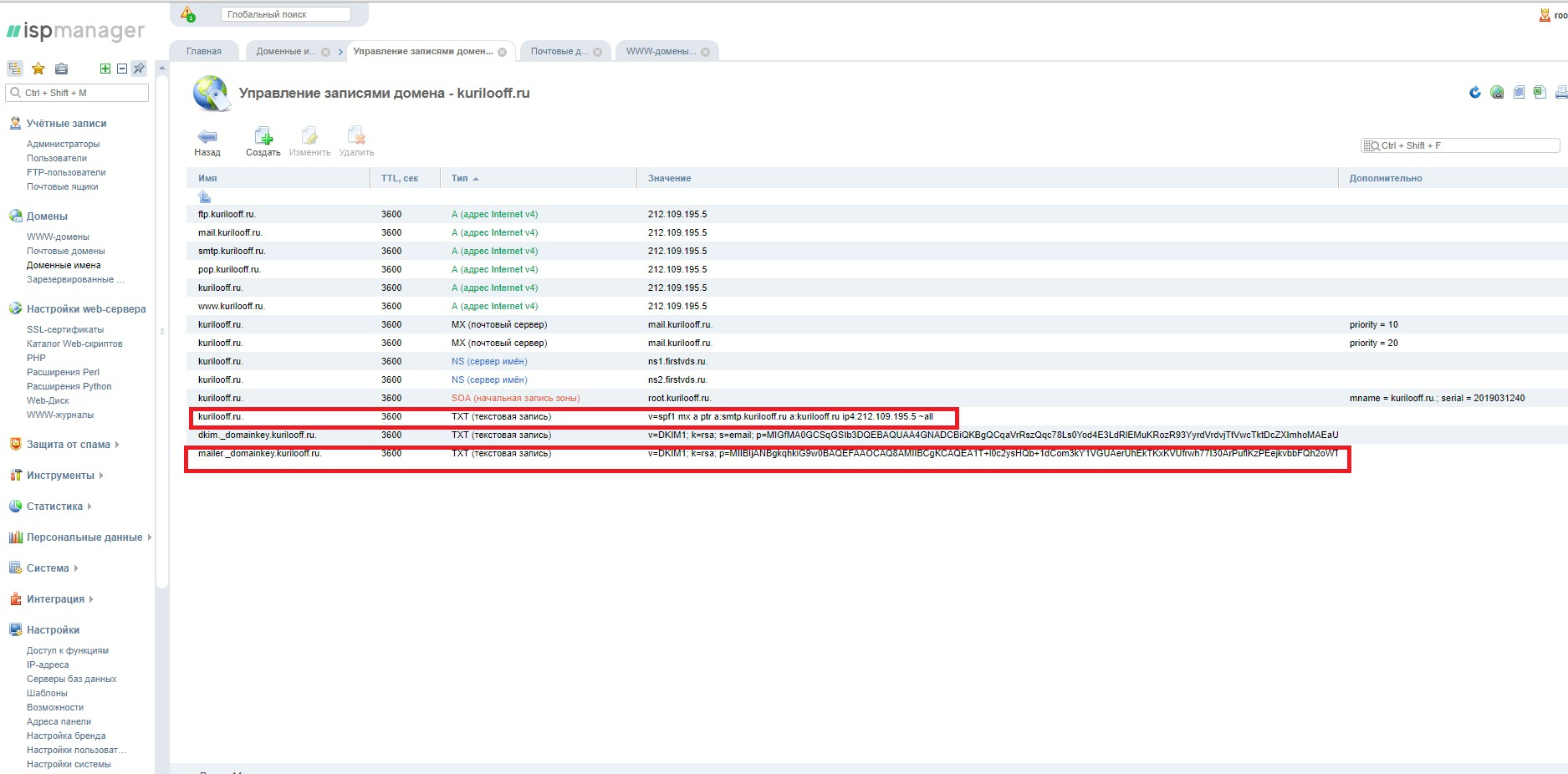Refresh the records list icon
Image resolution: width=1568 pixels, height=774 pixels.
pos(1475,93)
